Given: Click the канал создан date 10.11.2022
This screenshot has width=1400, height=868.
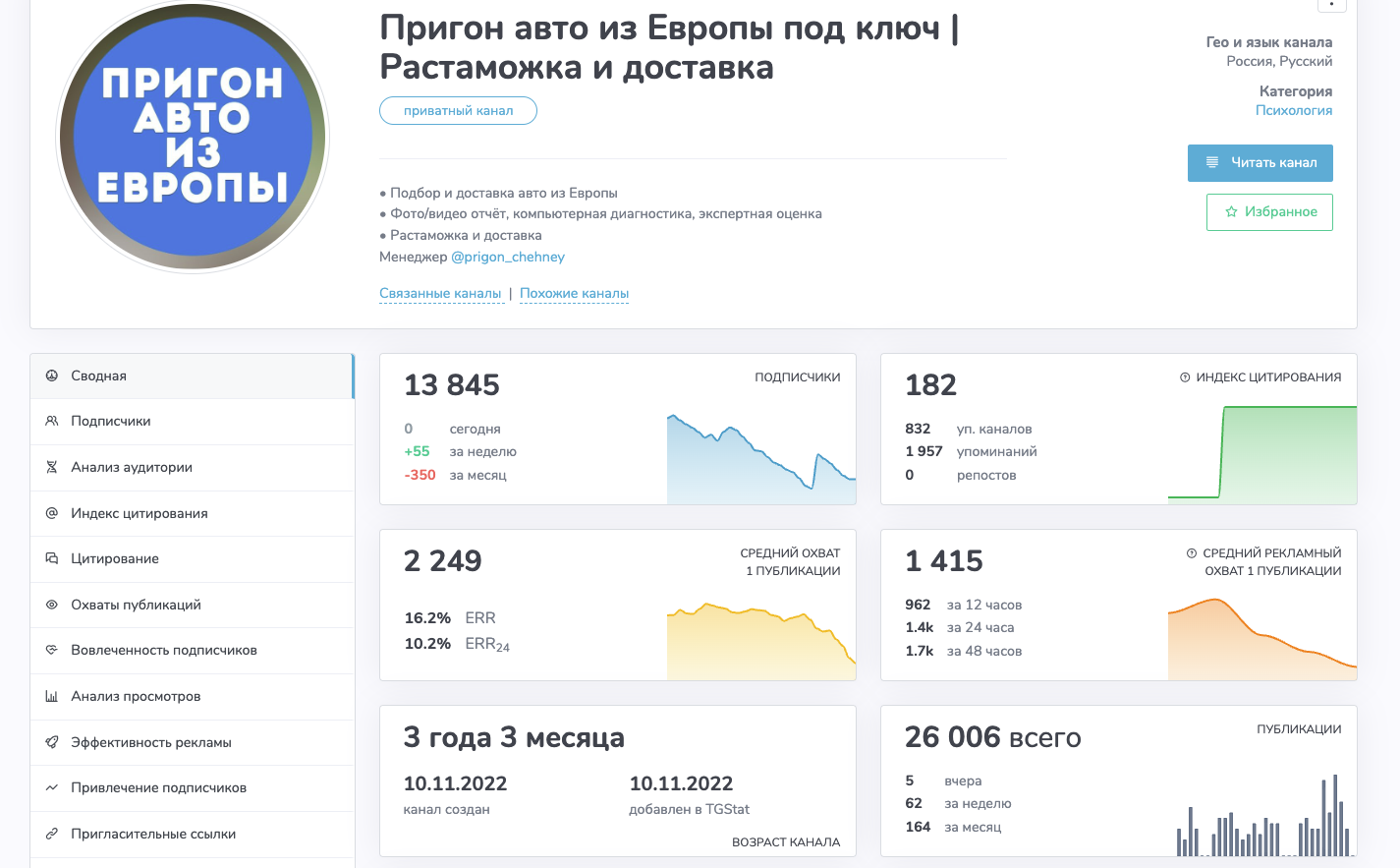Looking at the screenshot, I should pyautogui.click(x=455, y=783).
